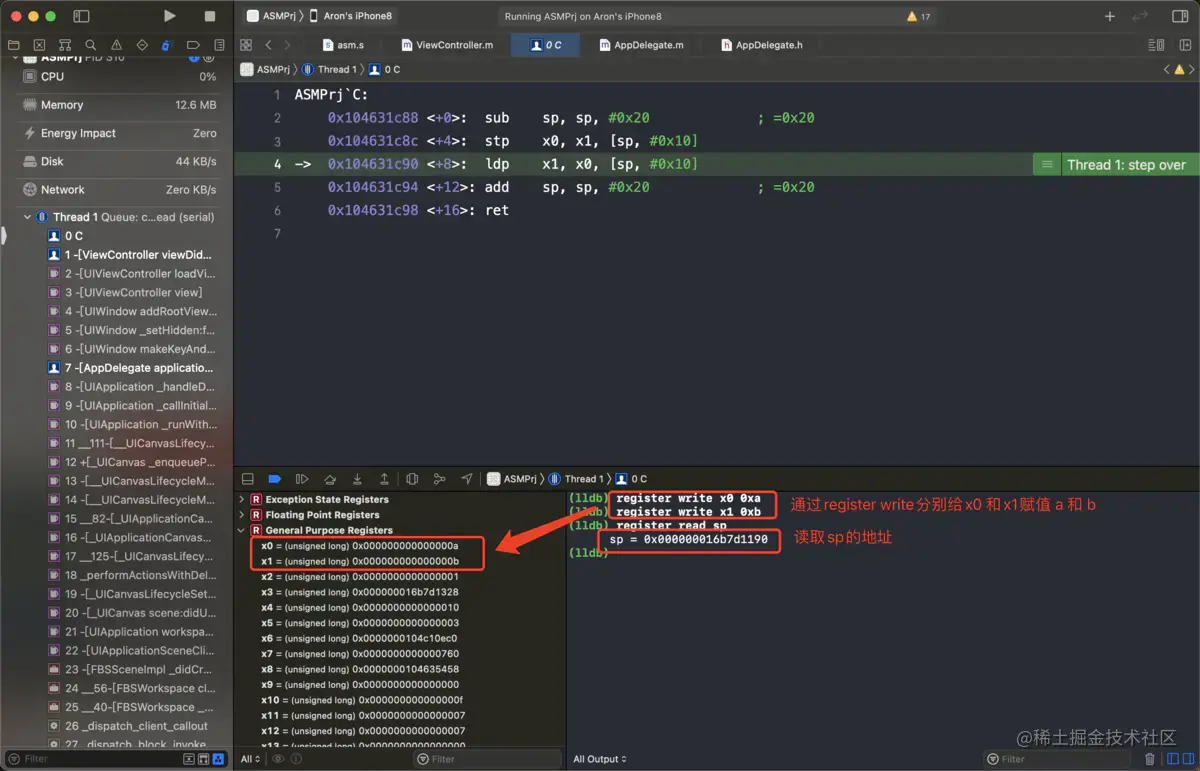
Task: Open the Symbol navigator
Action: [x=65, y=45]
